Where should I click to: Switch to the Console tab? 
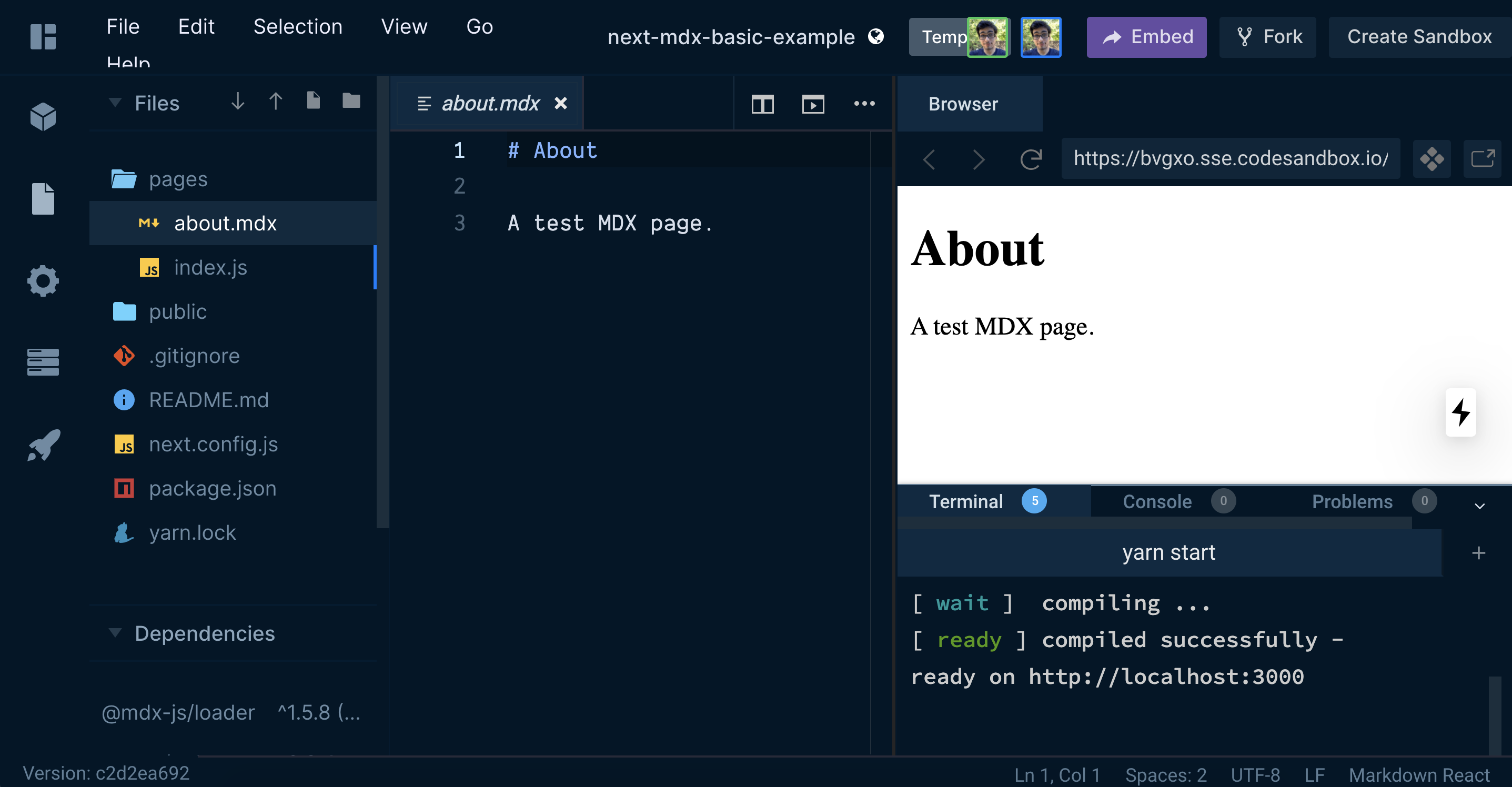click(x=1156, y=501)
